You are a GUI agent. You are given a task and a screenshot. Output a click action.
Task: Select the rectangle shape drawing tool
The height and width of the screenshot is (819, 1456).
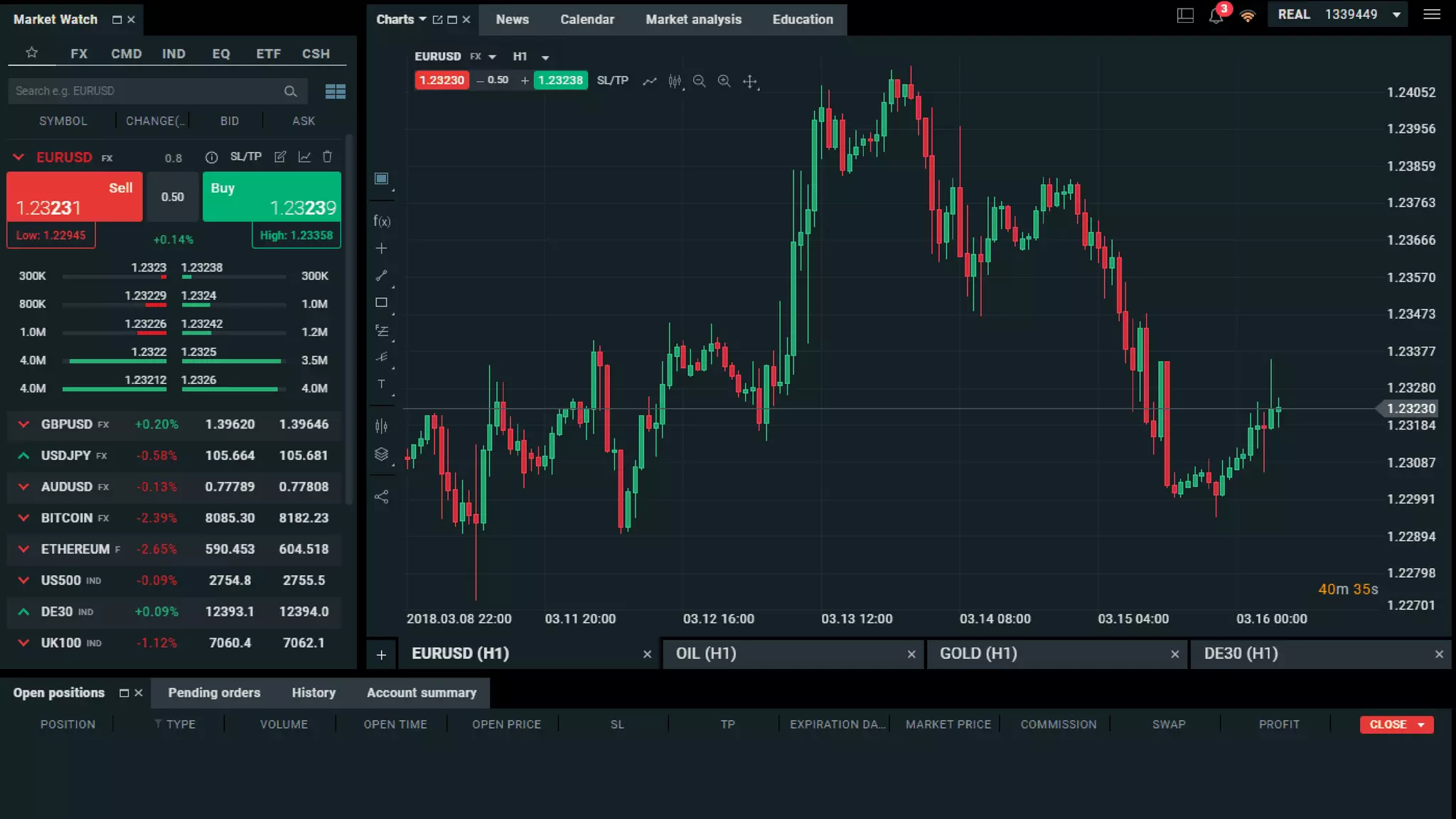[x=382, y=303]
